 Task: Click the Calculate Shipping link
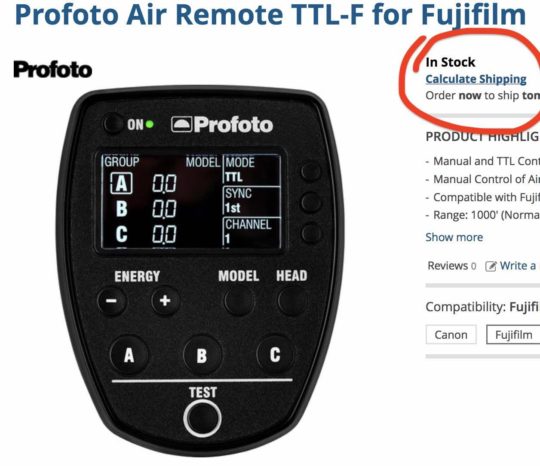coord(476,80)
